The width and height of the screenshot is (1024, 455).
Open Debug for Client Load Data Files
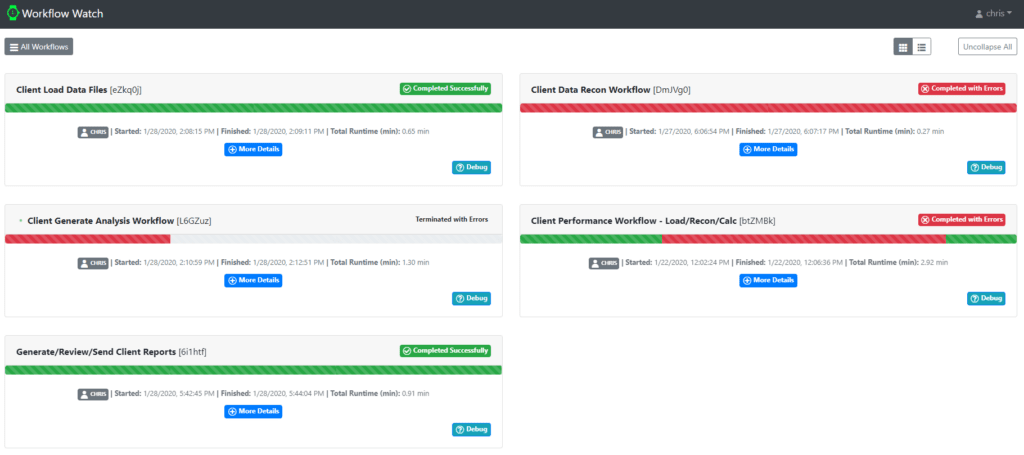tap(471, 167)
